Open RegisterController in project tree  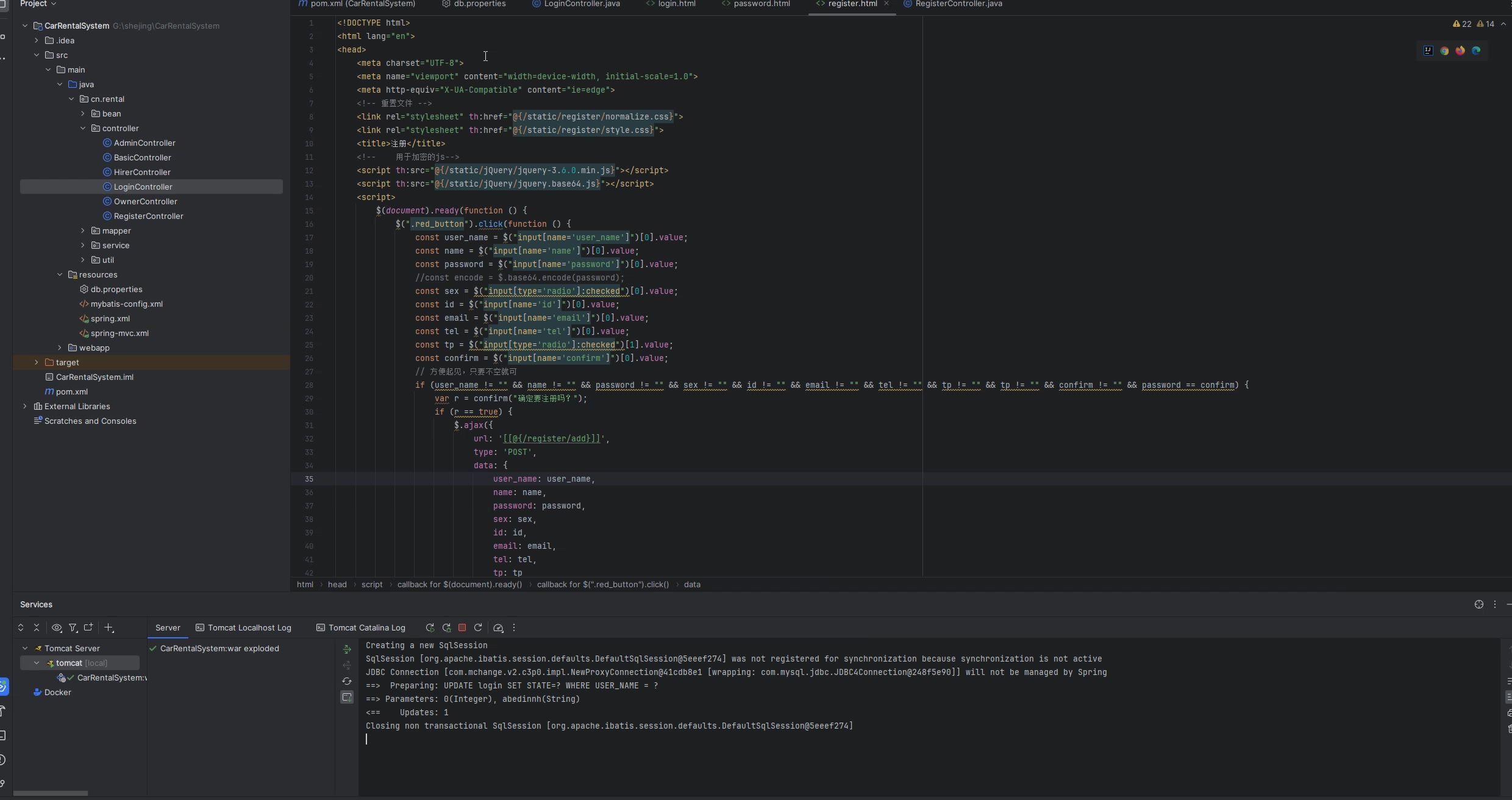coord(148,216)
